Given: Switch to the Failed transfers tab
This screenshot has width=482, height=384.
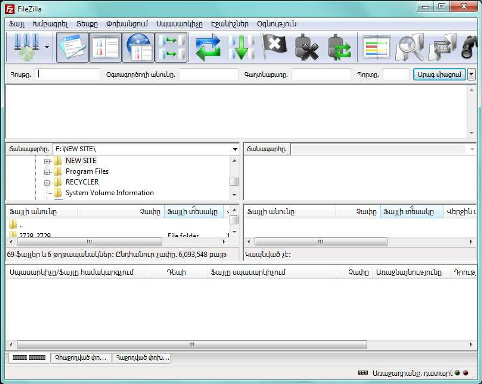Looking at the screenshot, I should 81,358.
